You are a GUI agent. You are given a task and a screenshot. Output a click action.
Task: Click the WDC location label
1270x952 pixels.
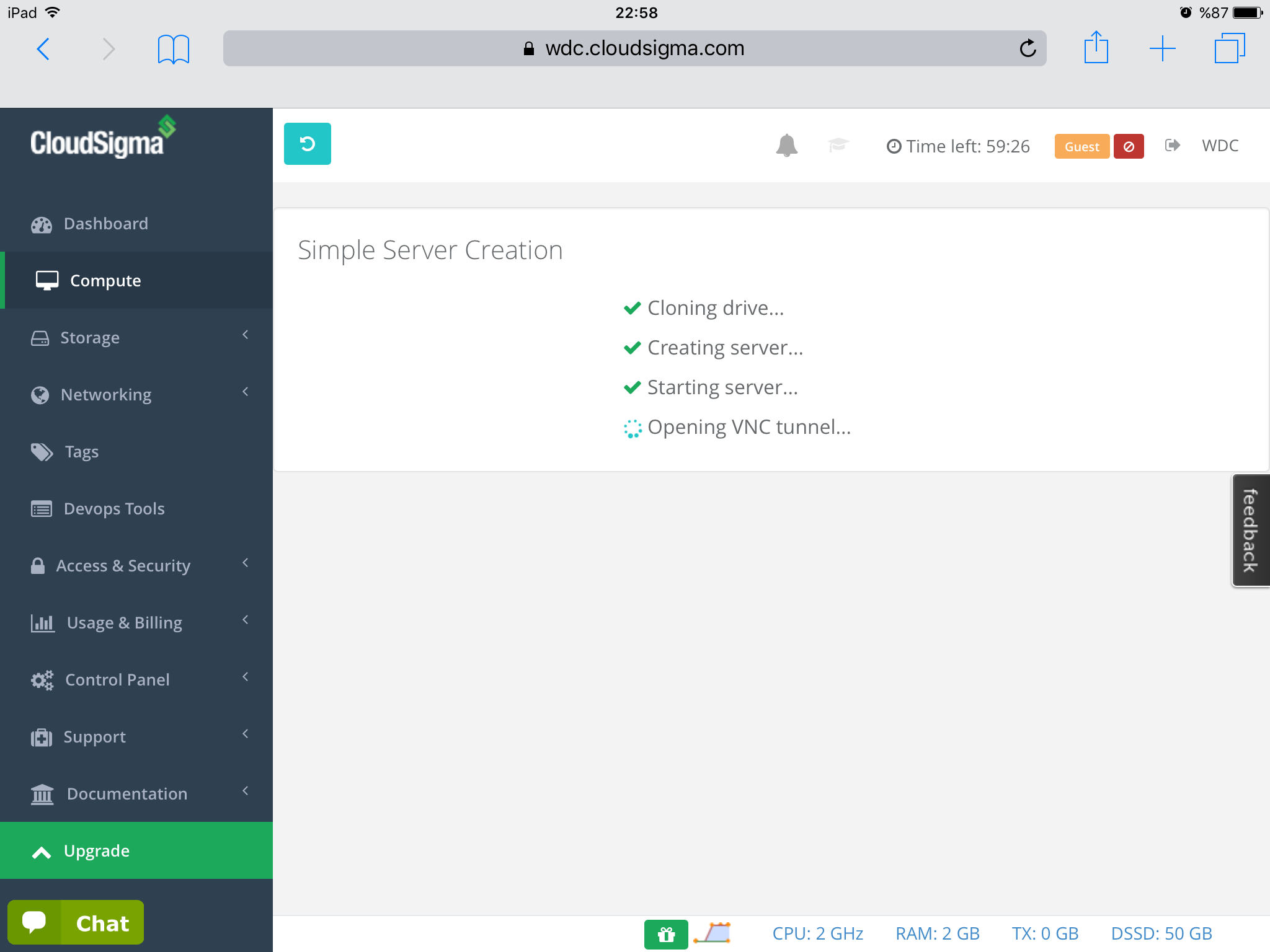1220,146
